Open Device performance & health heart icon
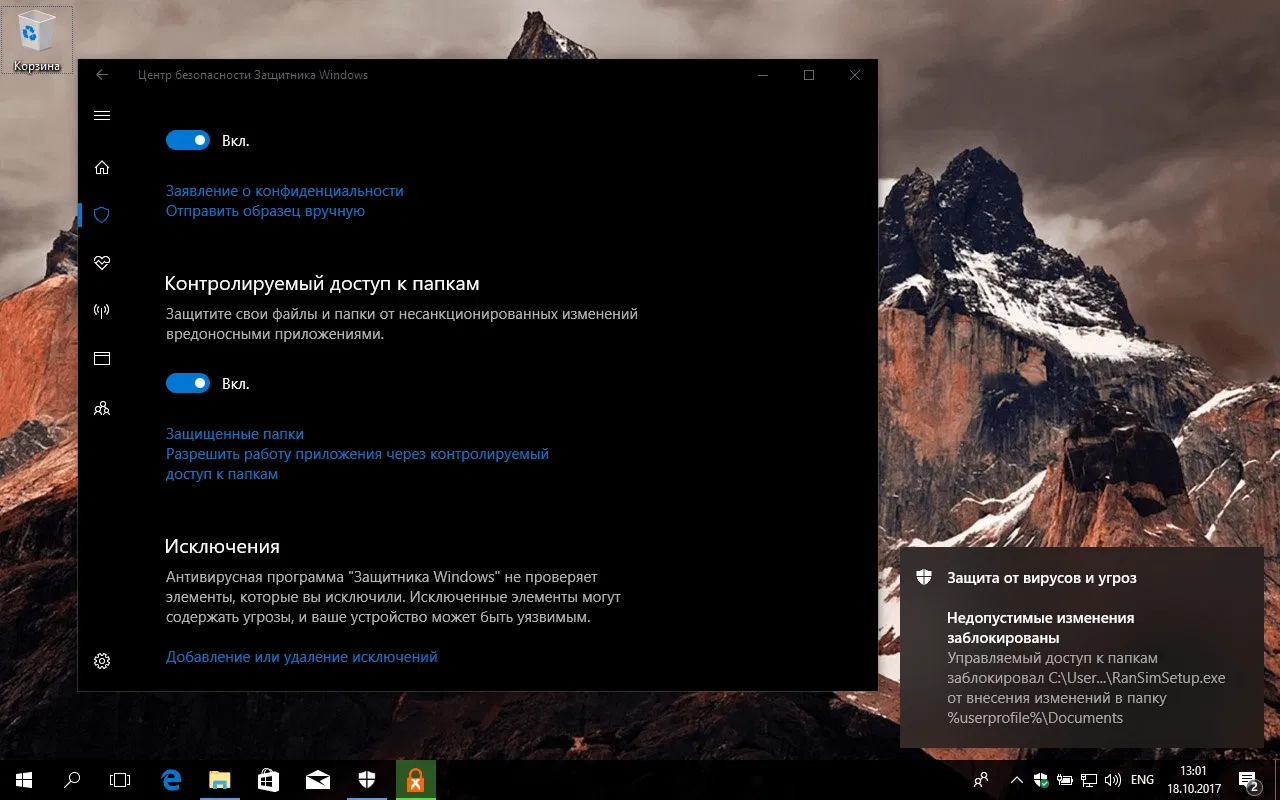Screen dimensions: 1280x800 pos(101,263)
